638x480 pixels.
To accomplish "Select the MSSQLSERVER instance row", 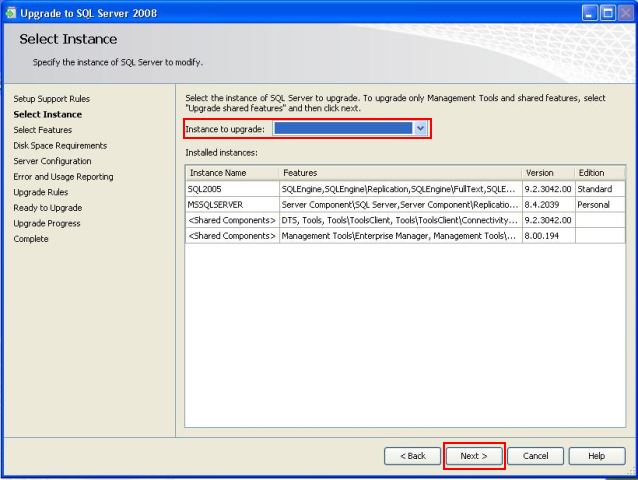I will (x=405, y=205).
